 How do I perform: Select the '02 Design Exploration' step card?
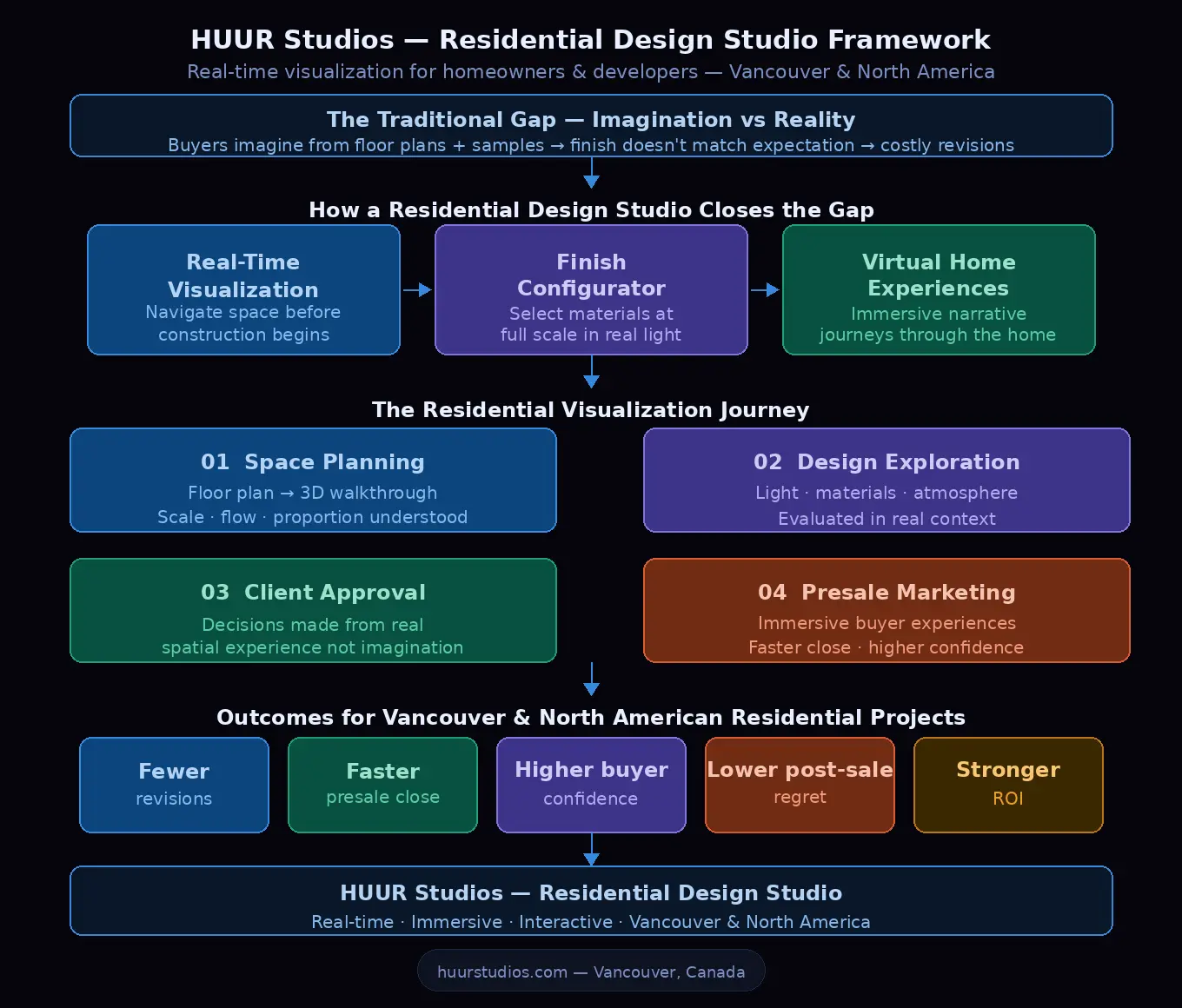coord(886,480)
